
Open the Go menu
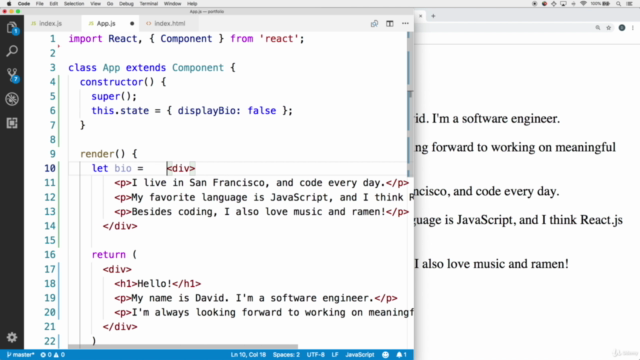[110, 4]
